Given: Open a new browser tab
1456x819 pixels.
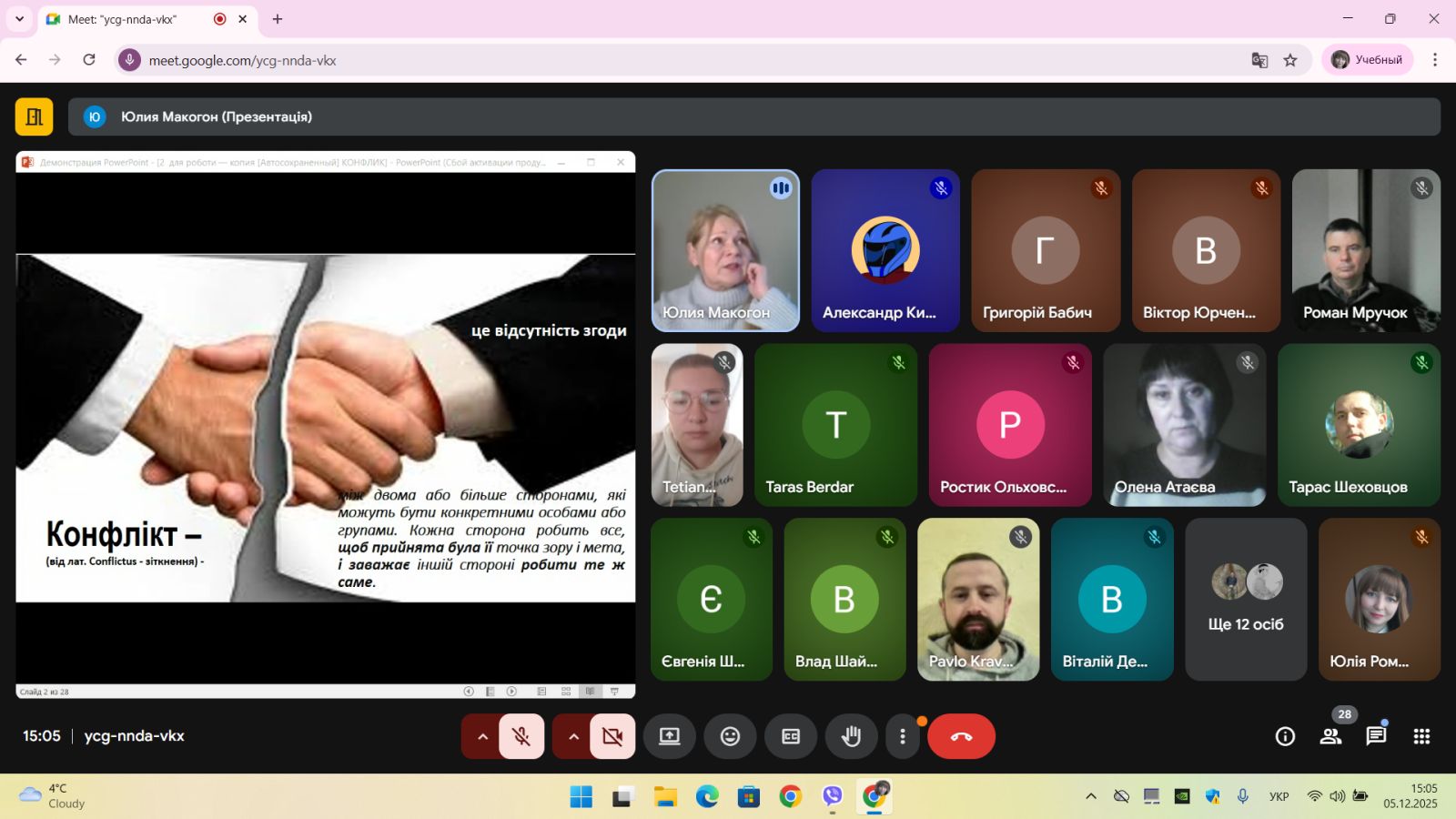Looking at the screenshot, I should 278,19.
